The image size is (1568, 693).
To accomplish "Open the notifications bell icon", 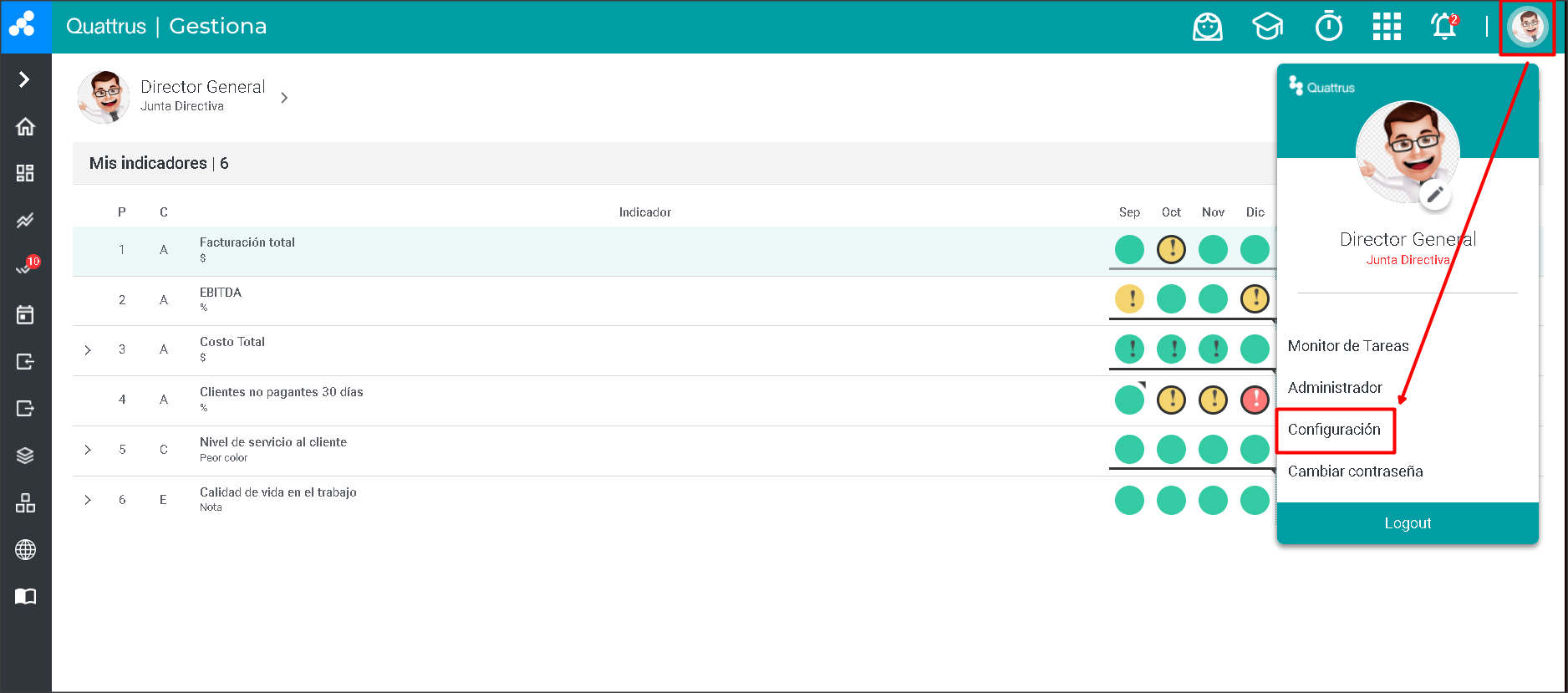I will [x=1443, y=27].
